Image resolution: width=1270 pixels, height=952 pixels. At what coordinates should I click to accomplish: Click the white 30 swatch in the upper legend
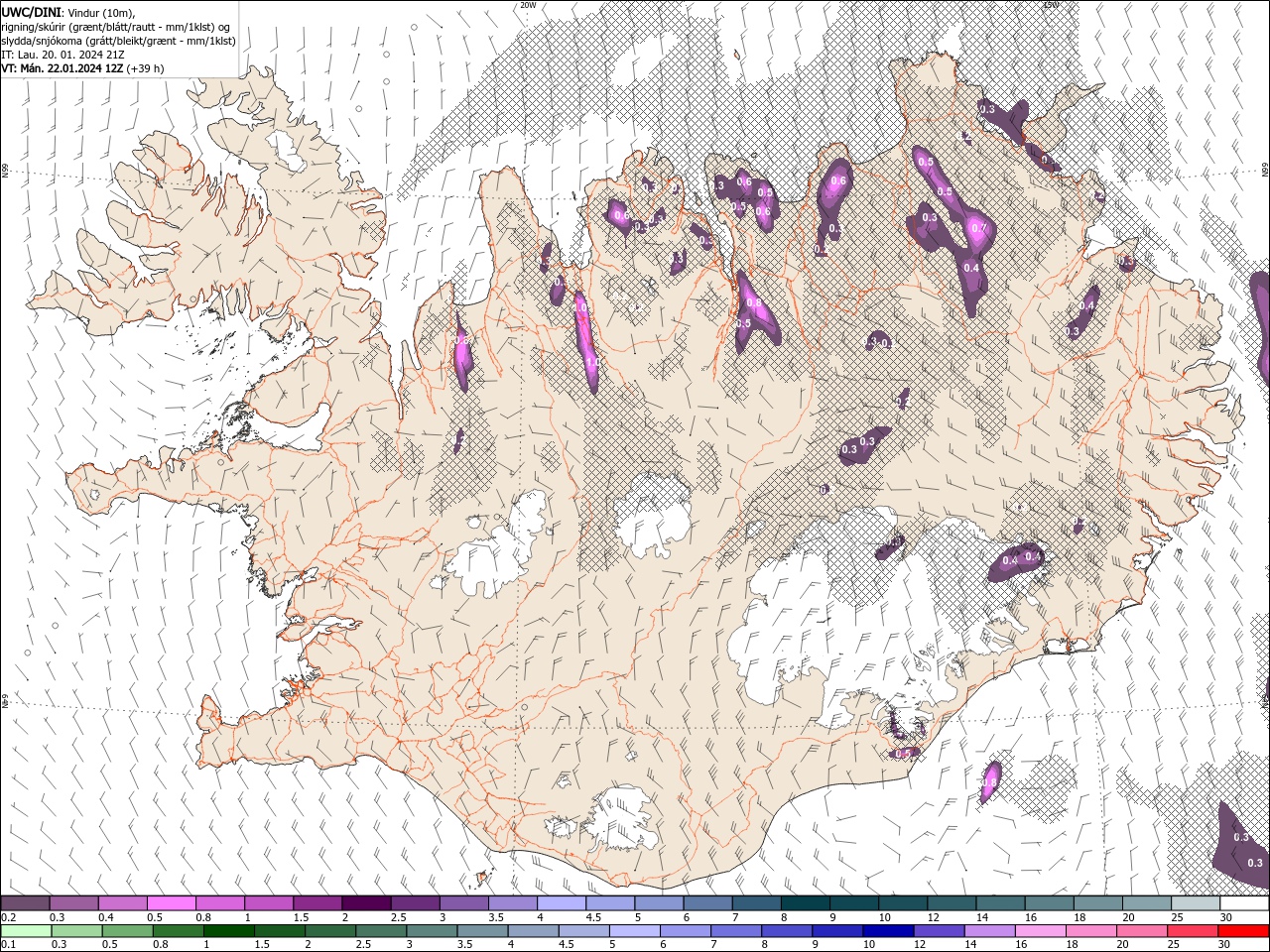click(1244, 903)
